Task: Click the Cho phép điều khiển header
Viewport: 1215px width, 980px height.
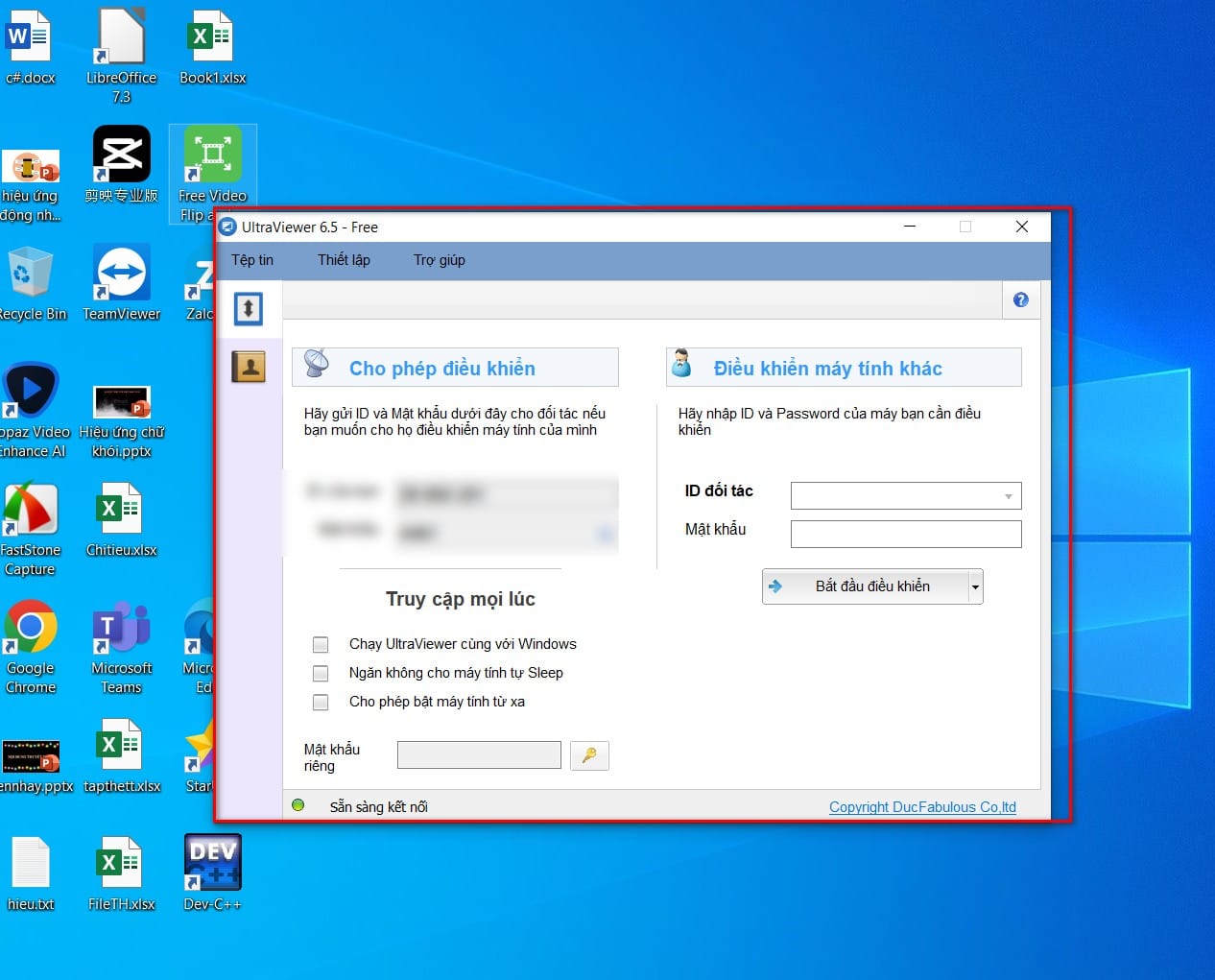Action: click(x=455, y=368)
